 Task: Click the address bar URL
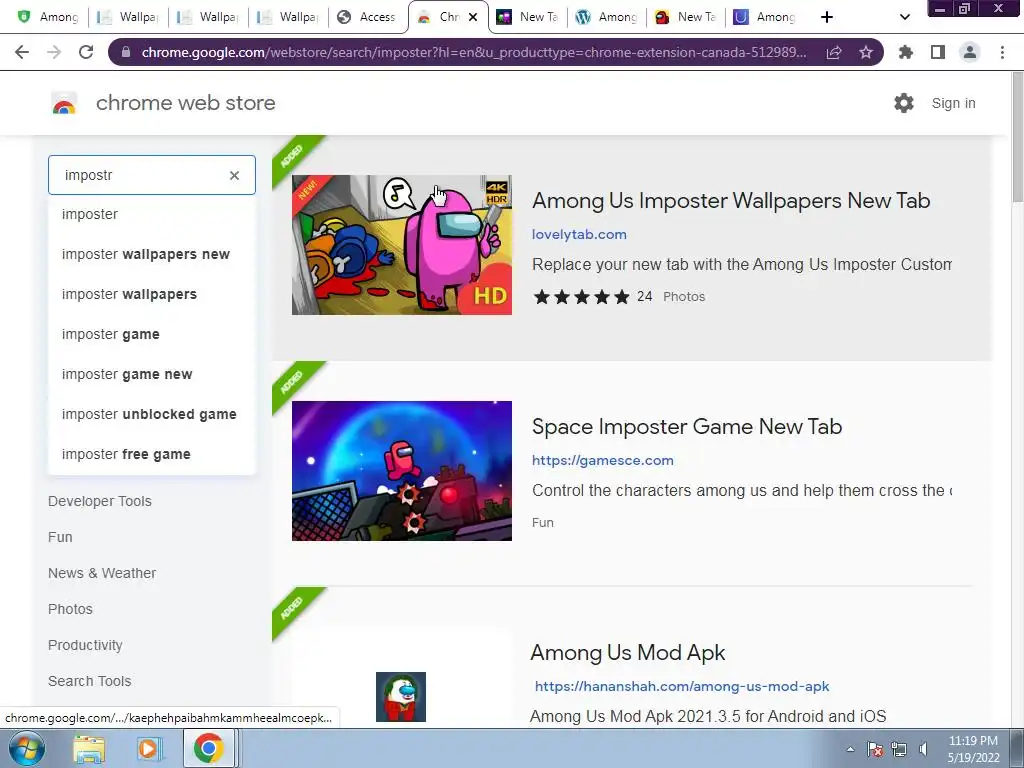[473, 52]
